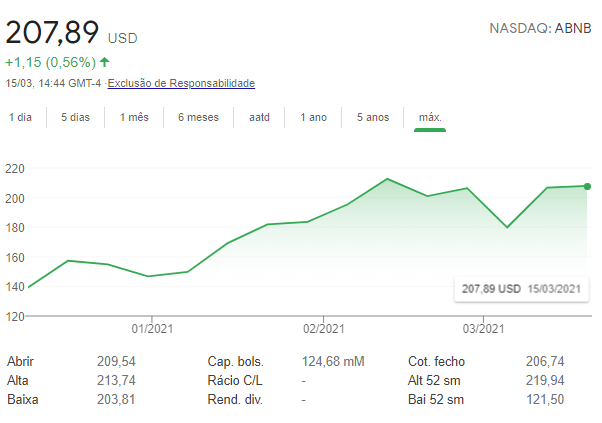
Task: Click the active 'máx.' tab
Action: [430, 118]
